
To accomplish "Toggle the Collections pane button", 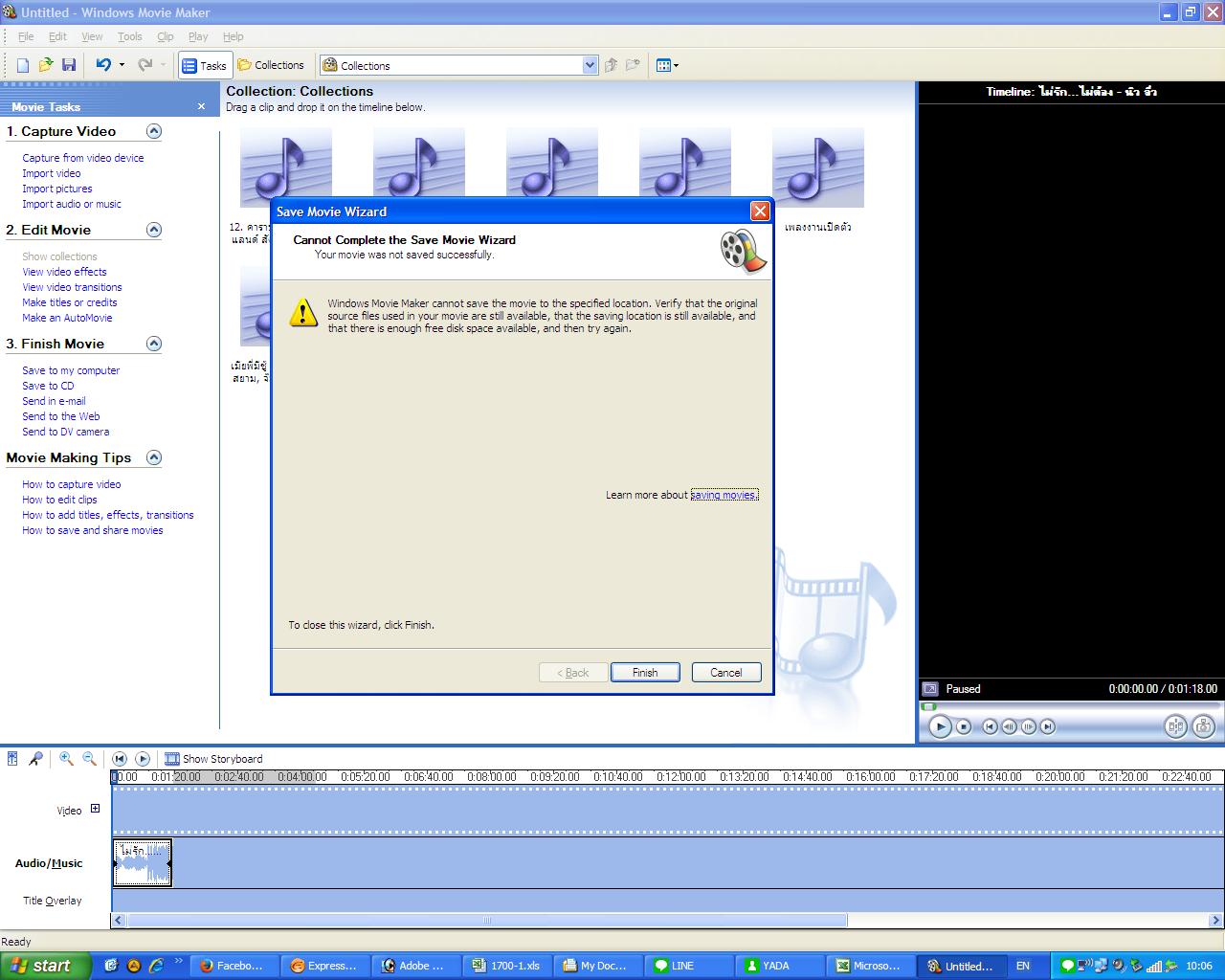I will pyautogui.click(x=271, y=65).
